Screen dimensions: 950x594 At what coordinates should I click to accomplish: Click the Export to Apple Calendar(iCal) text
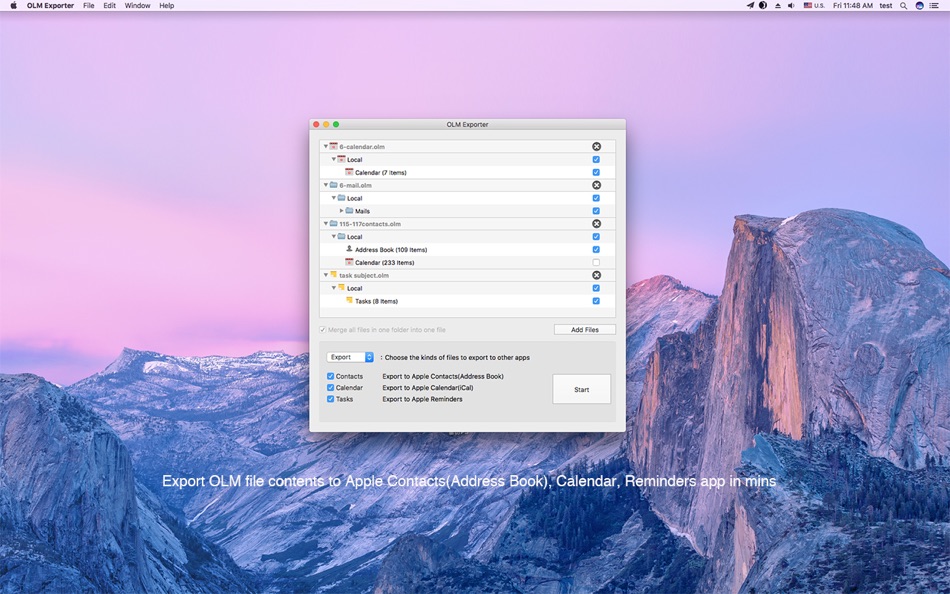pos(428,387)
